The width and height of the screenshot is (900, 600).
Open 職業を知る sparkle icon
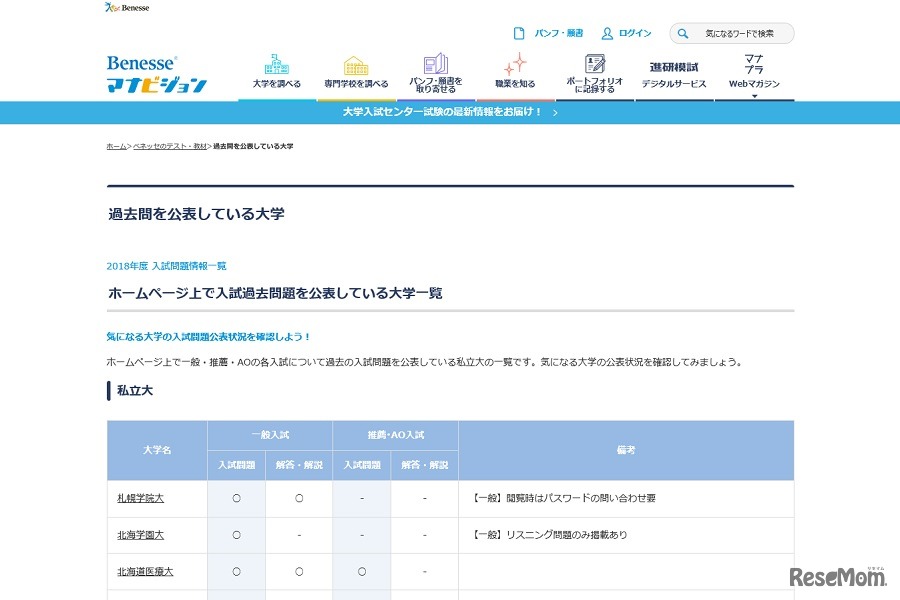click(515, 64)
